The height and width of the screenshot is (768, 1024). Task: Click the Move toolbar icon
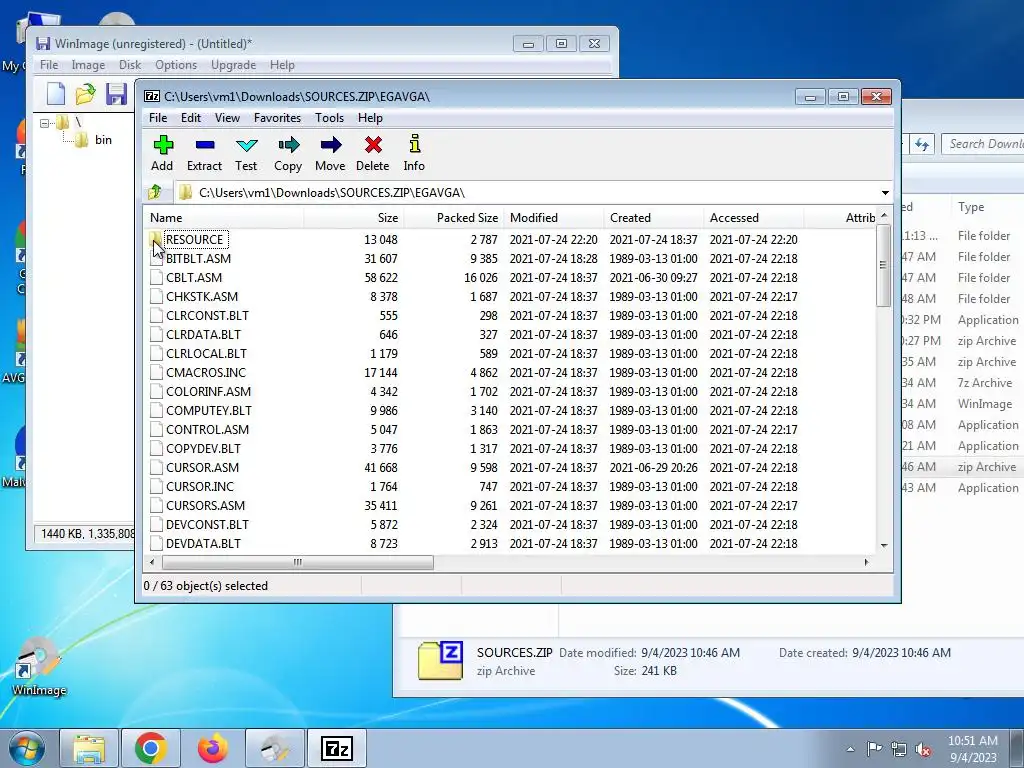click(x=330, y=153)
